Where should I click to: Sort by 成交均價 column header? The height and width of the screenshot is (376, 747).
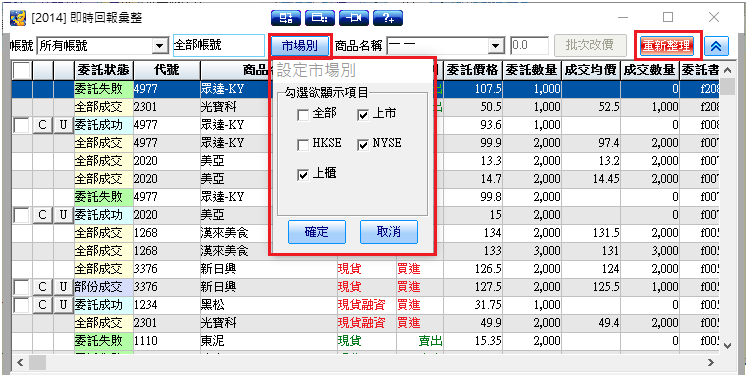click(591, 71)
